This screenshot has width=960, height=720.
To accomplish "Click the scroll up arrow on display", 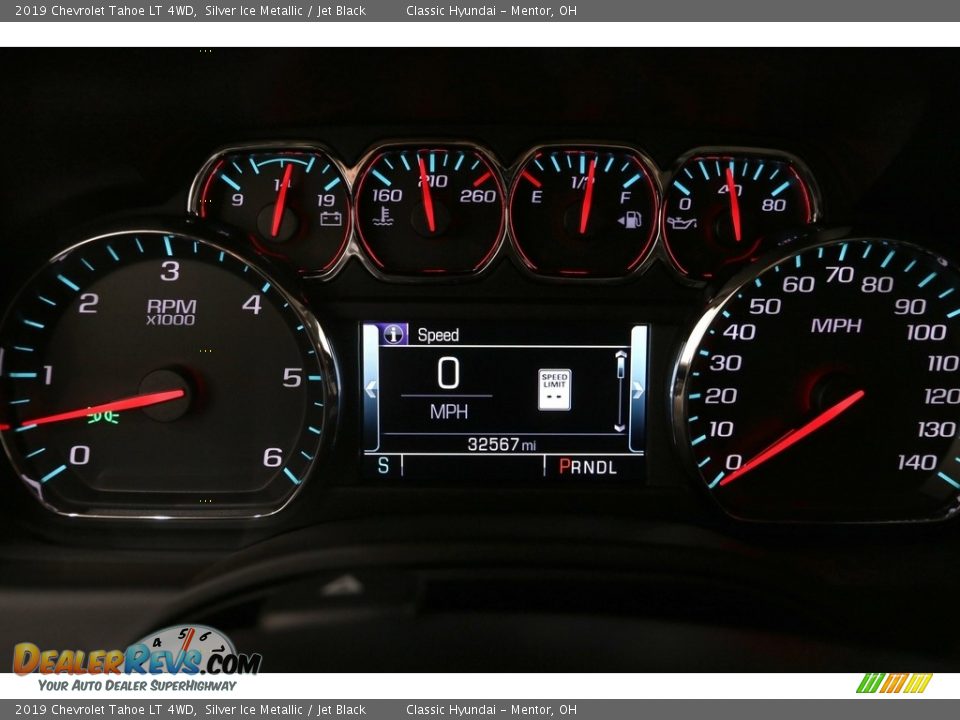I will coord(620,353).
